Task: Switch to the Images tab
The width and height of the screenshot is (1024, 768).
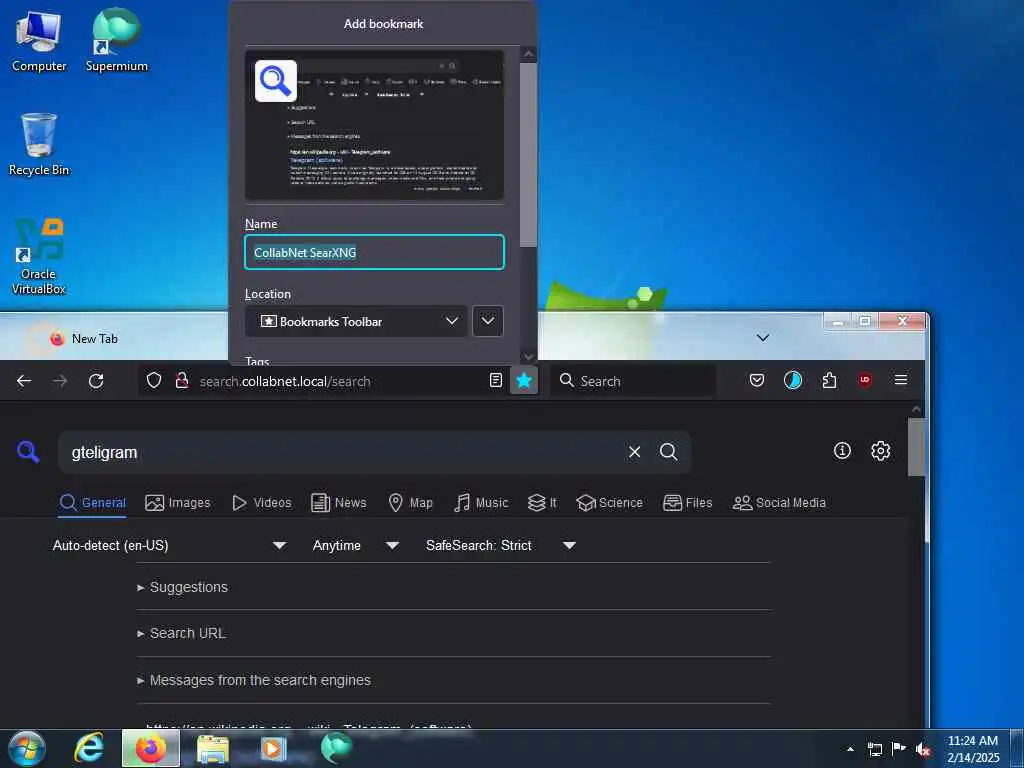Action: click(178, 503)
